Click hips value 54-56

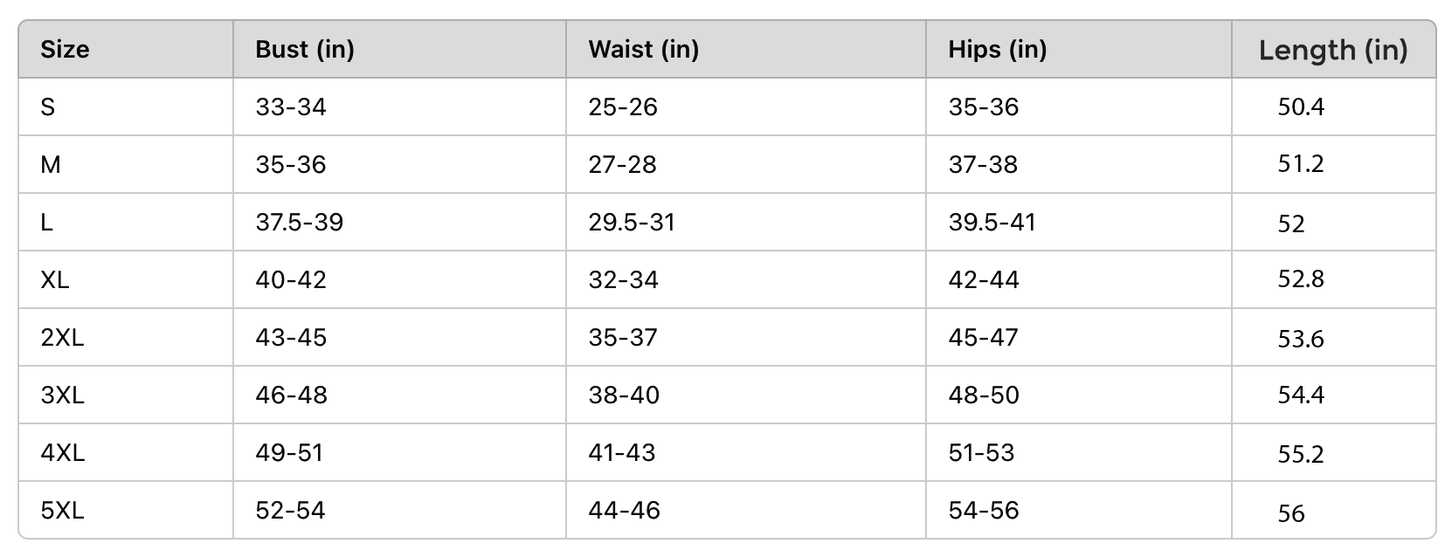(983, 510)
